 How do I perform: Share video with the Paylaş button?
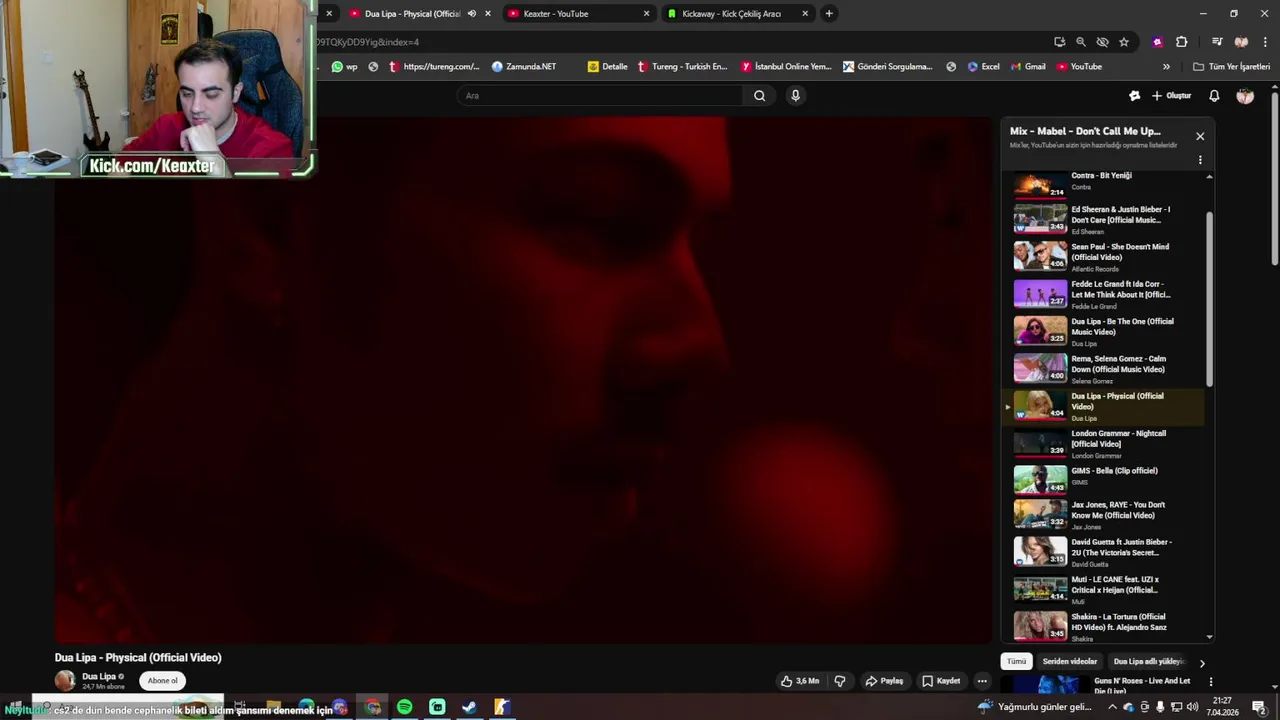pos(884,681)
